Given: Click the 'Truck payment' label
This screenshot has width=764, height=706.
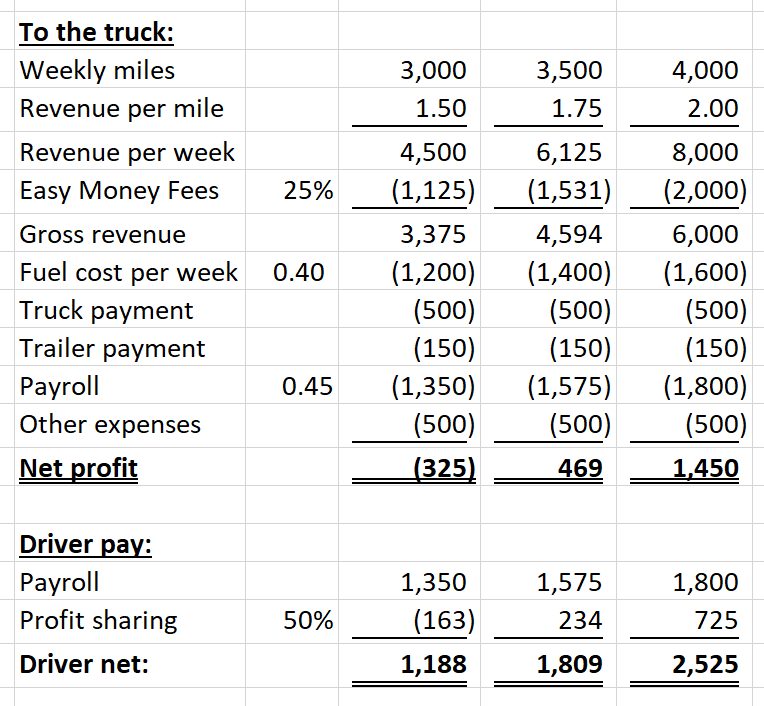Looking at the screenshot, I should coord(106,310).
